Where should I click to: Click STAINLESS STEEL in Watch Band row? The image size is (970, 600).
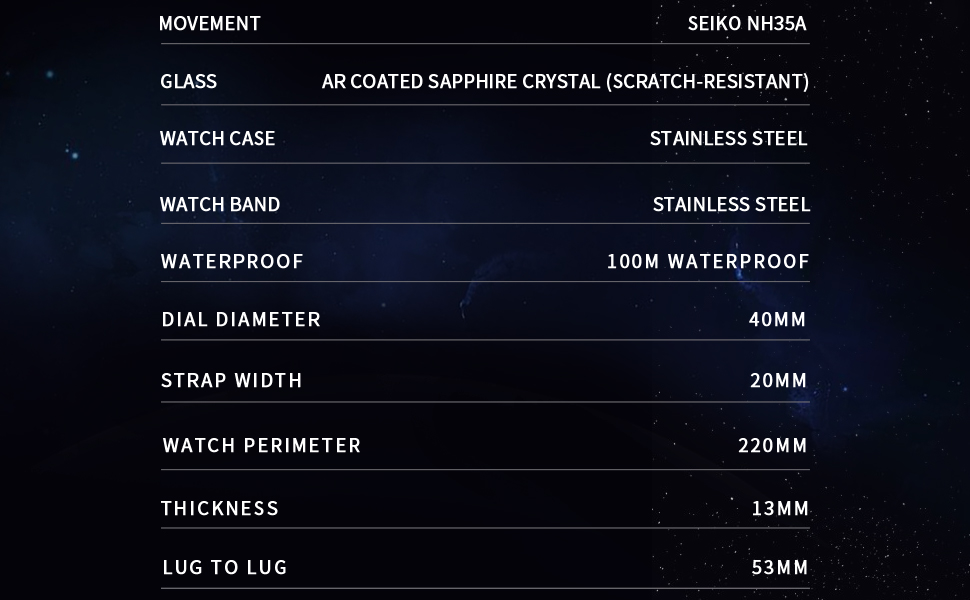pos(731,204)
